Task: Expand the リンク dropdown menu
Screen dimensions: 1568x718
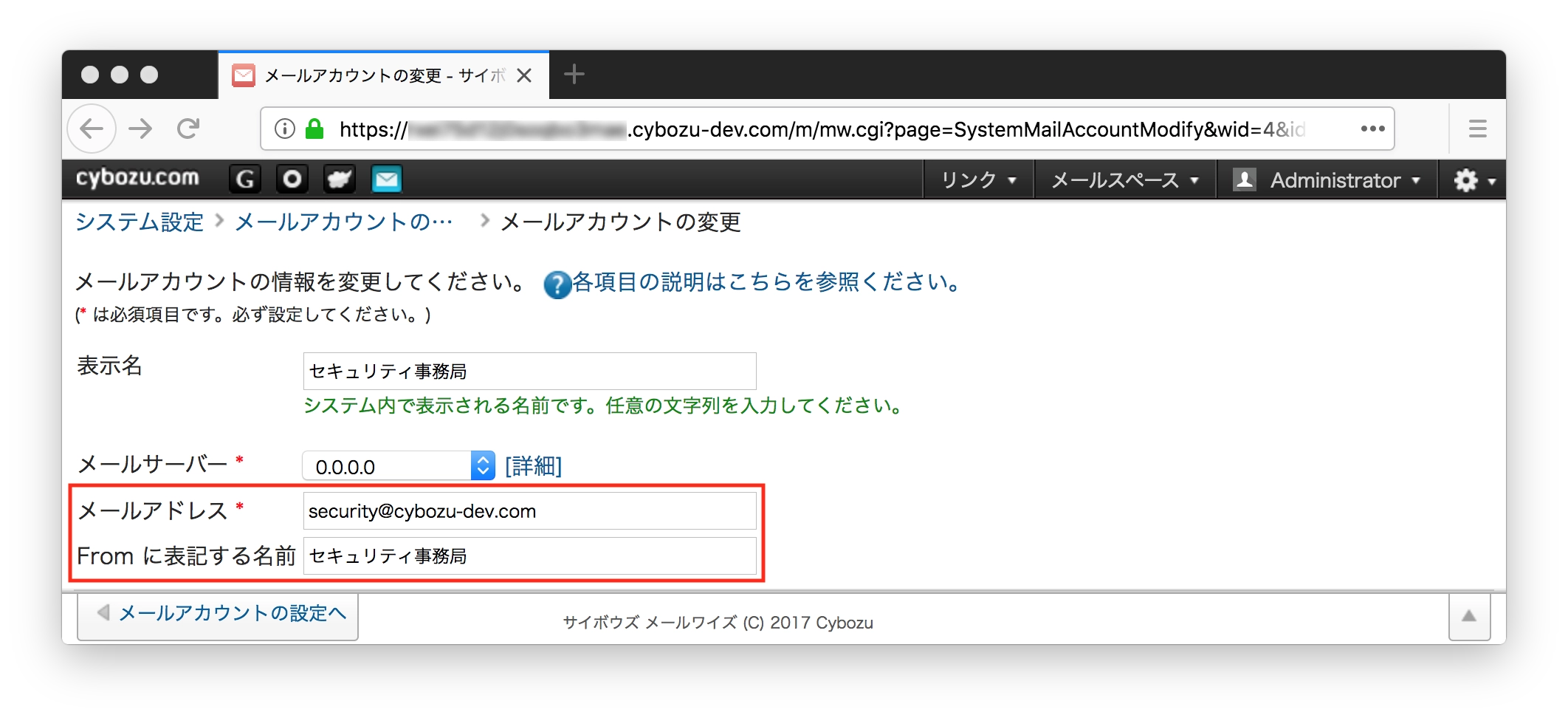Action: pyautogui.click(x=978, y=180)
